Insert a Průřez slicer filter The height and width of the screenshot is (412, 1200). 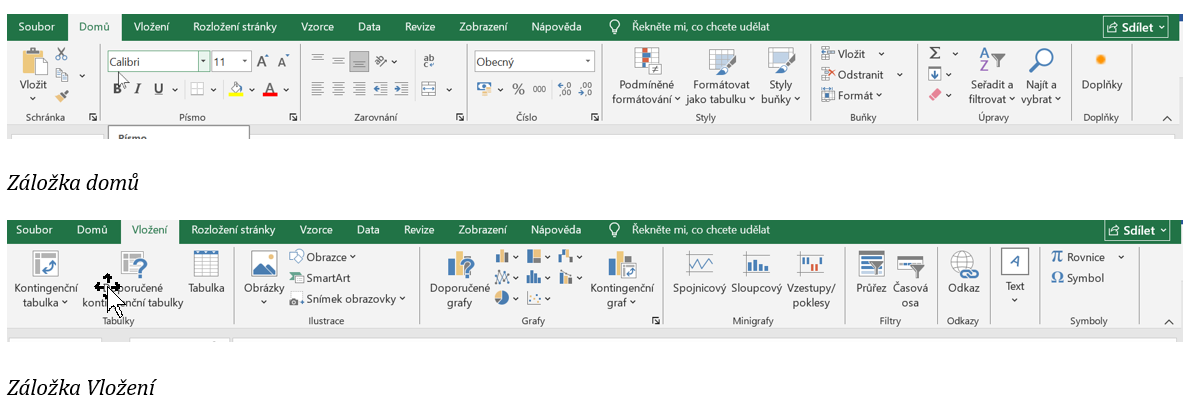click(871, 275)
